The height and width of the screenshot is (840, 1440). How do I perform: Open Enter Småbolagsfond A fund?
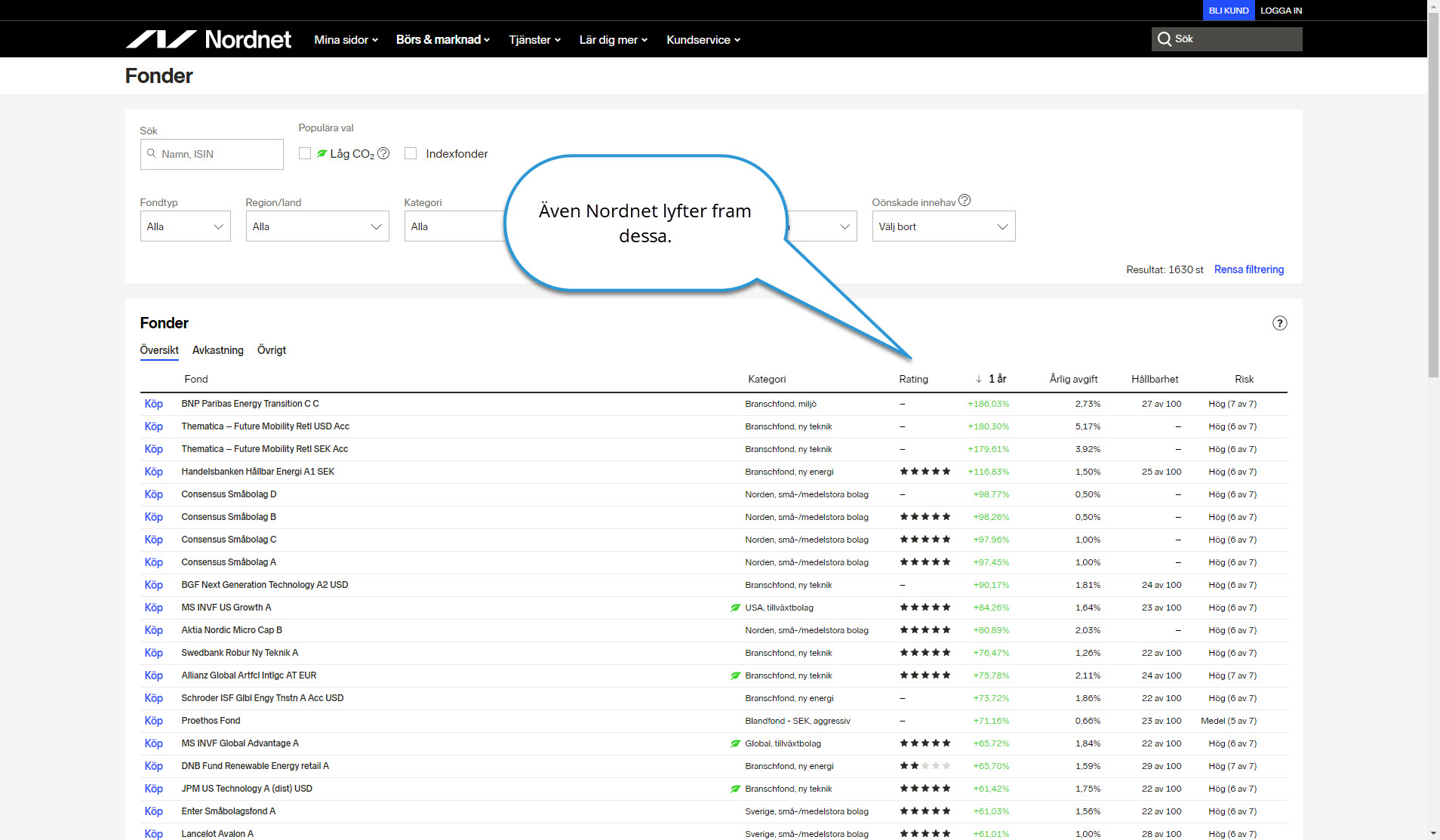pos(229,811)
